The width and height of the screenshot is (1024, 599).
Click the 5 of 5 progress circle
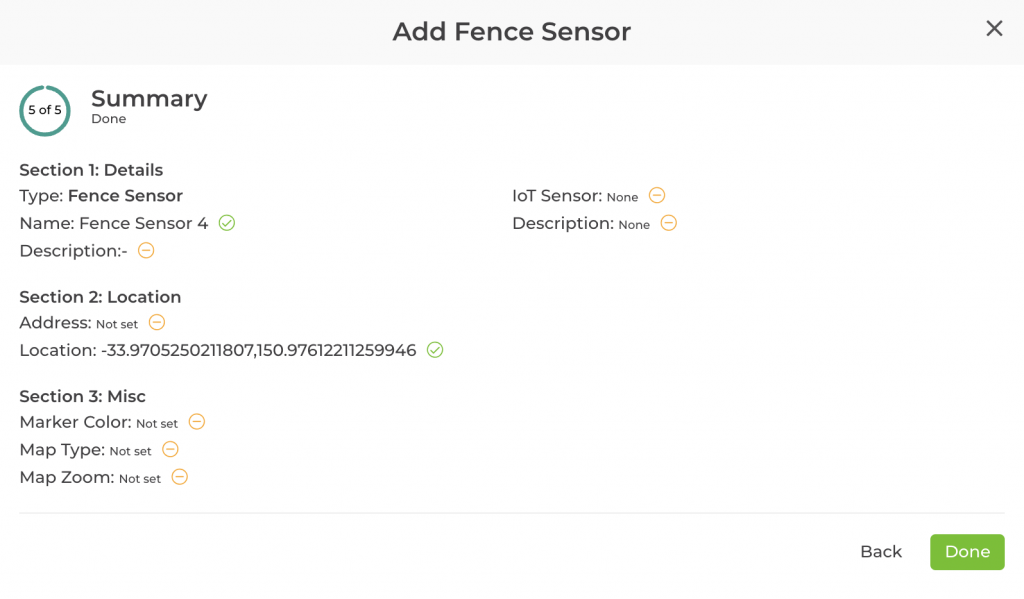(x=45, y=110)
